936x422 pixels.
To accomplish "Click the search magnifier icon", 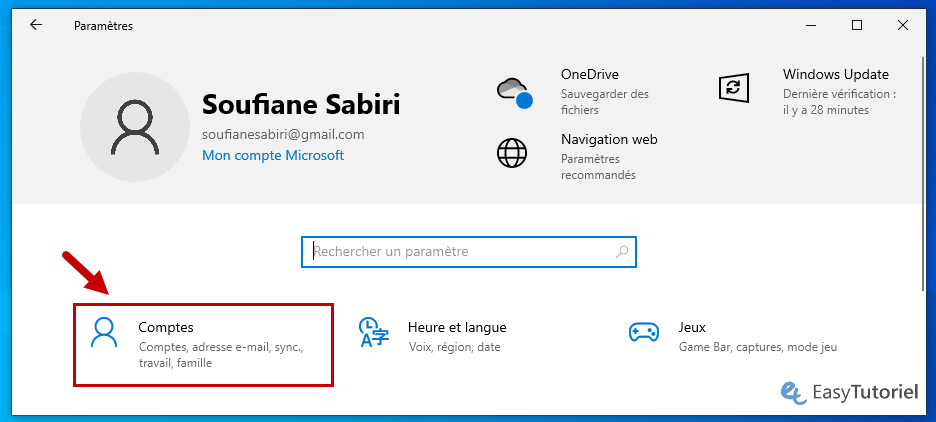I will point(622,252).
